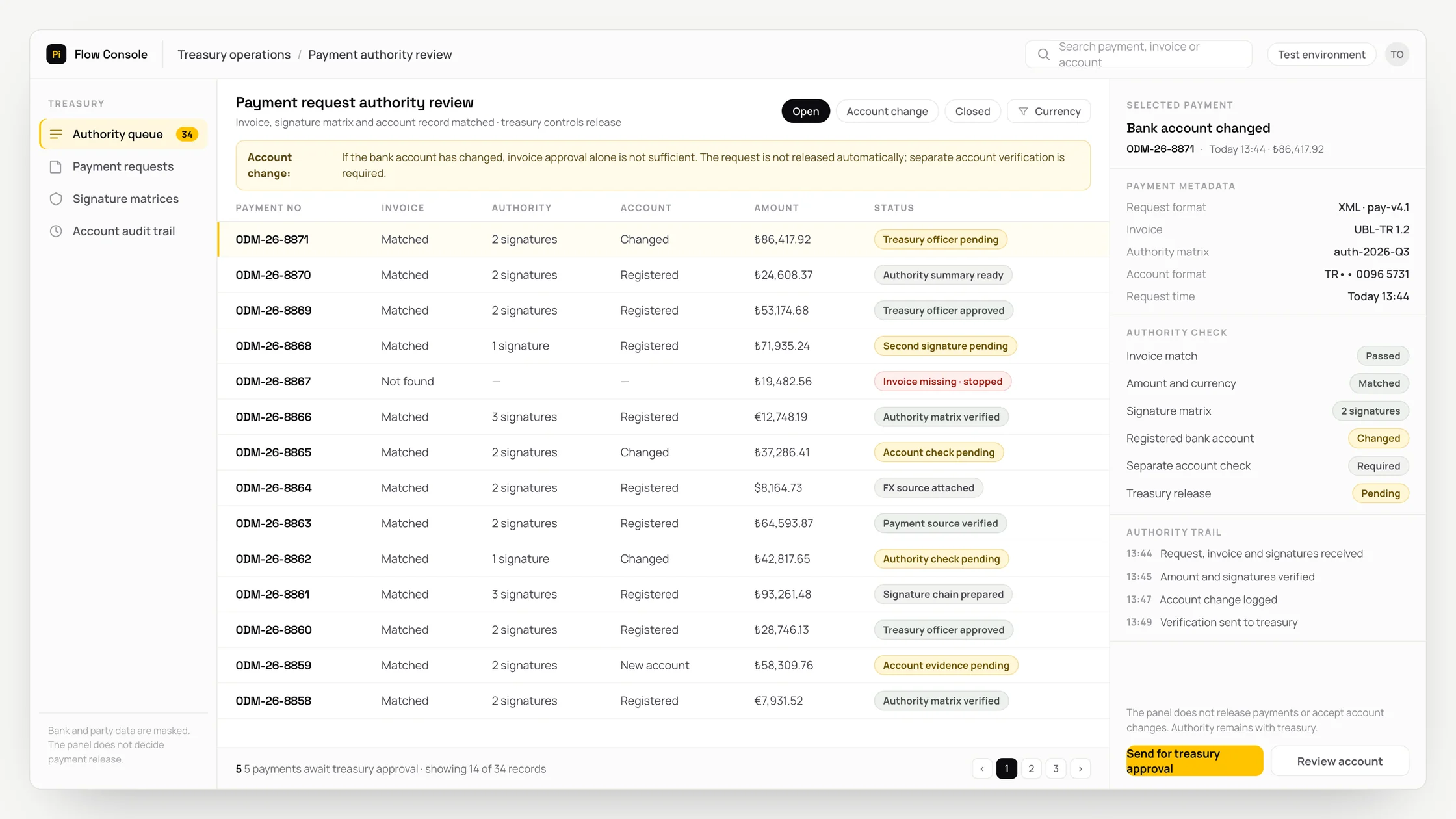Select payment row ODM-26-8870
This screenshot has width=1456, height=819.
click(663, 275)
